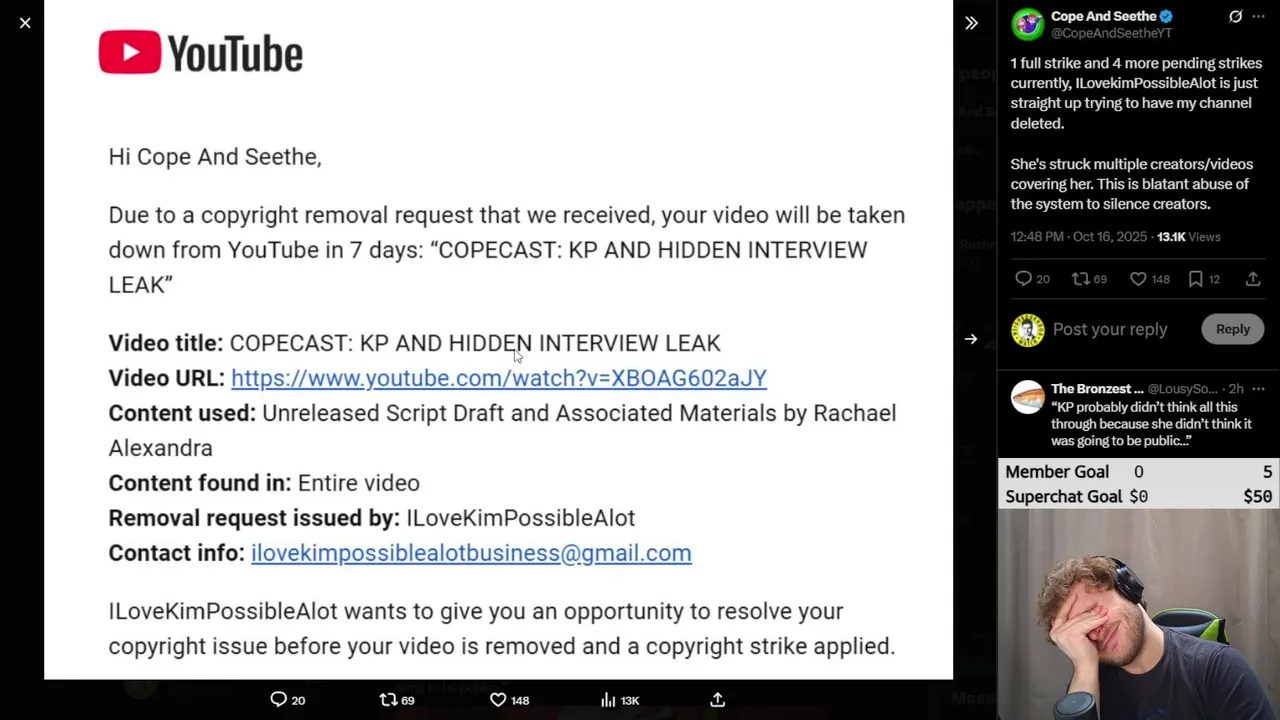Click the Superchat Goal $0 text

(x=1076, y=497)
